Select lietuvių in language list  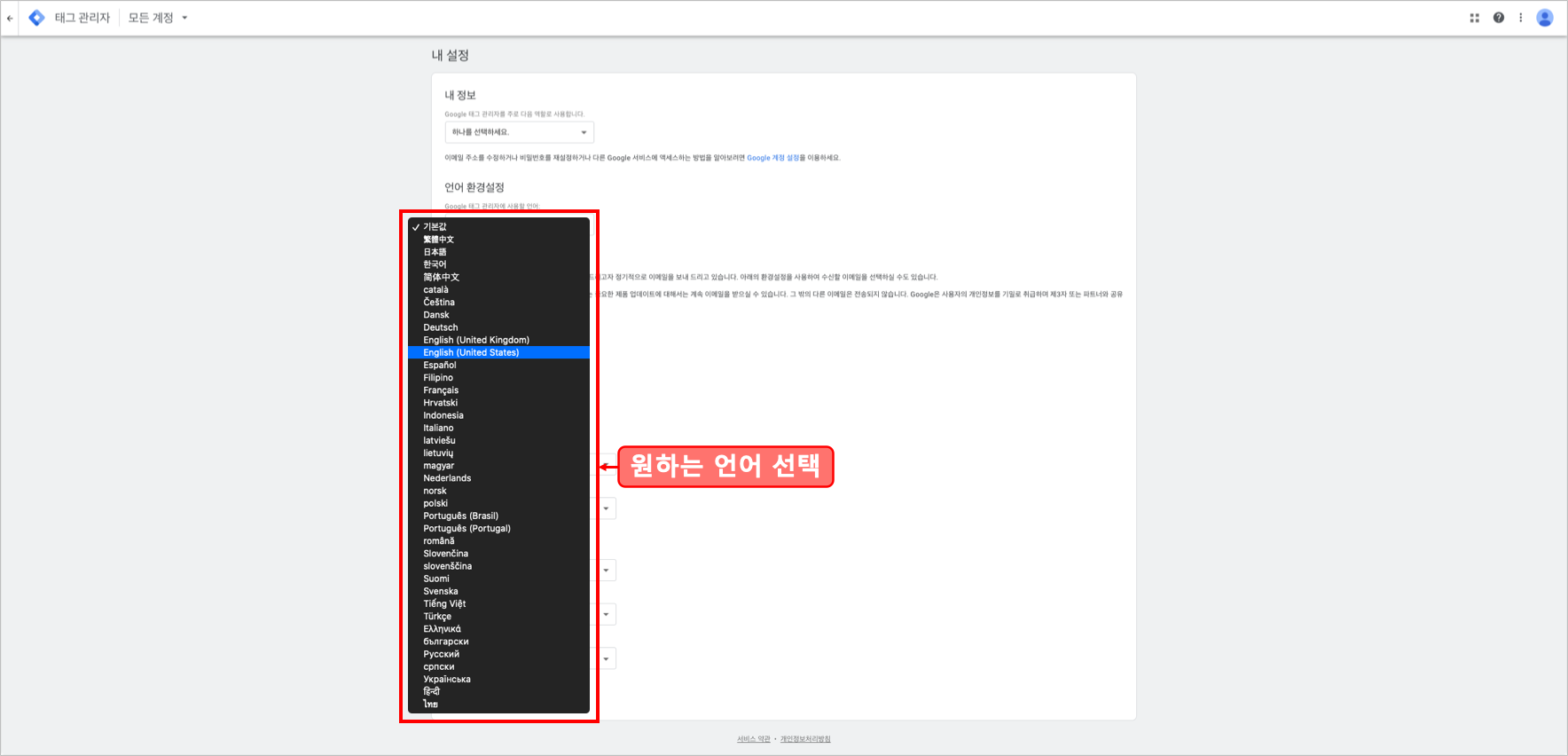(498, 453)
